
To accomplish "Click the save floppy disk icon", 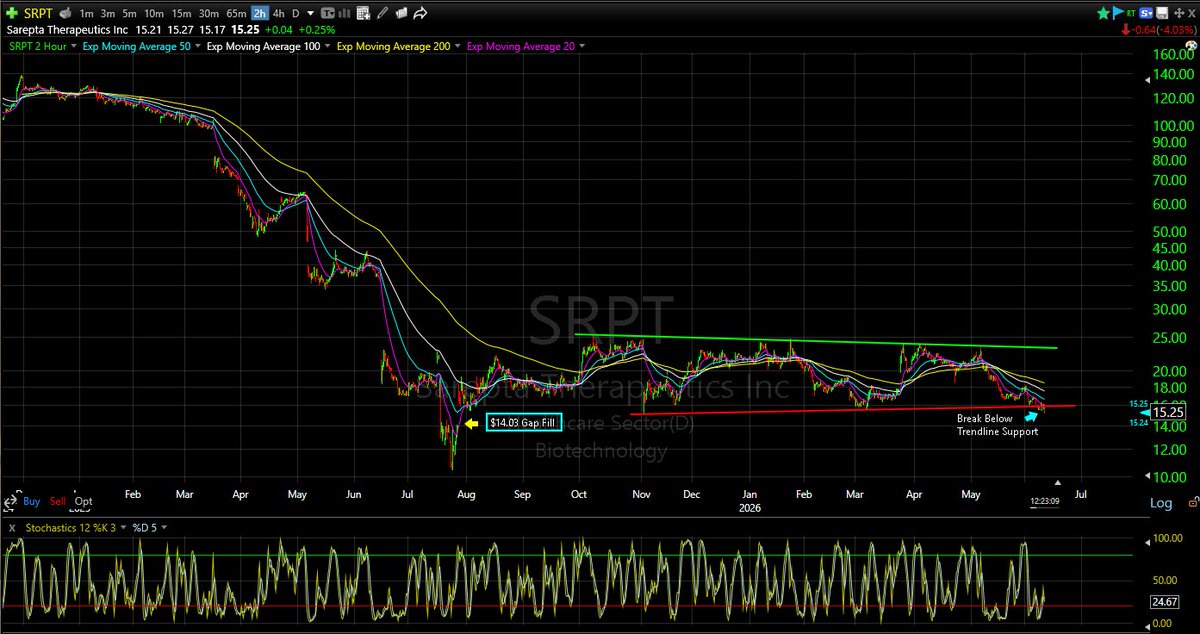I will 1162,13.
